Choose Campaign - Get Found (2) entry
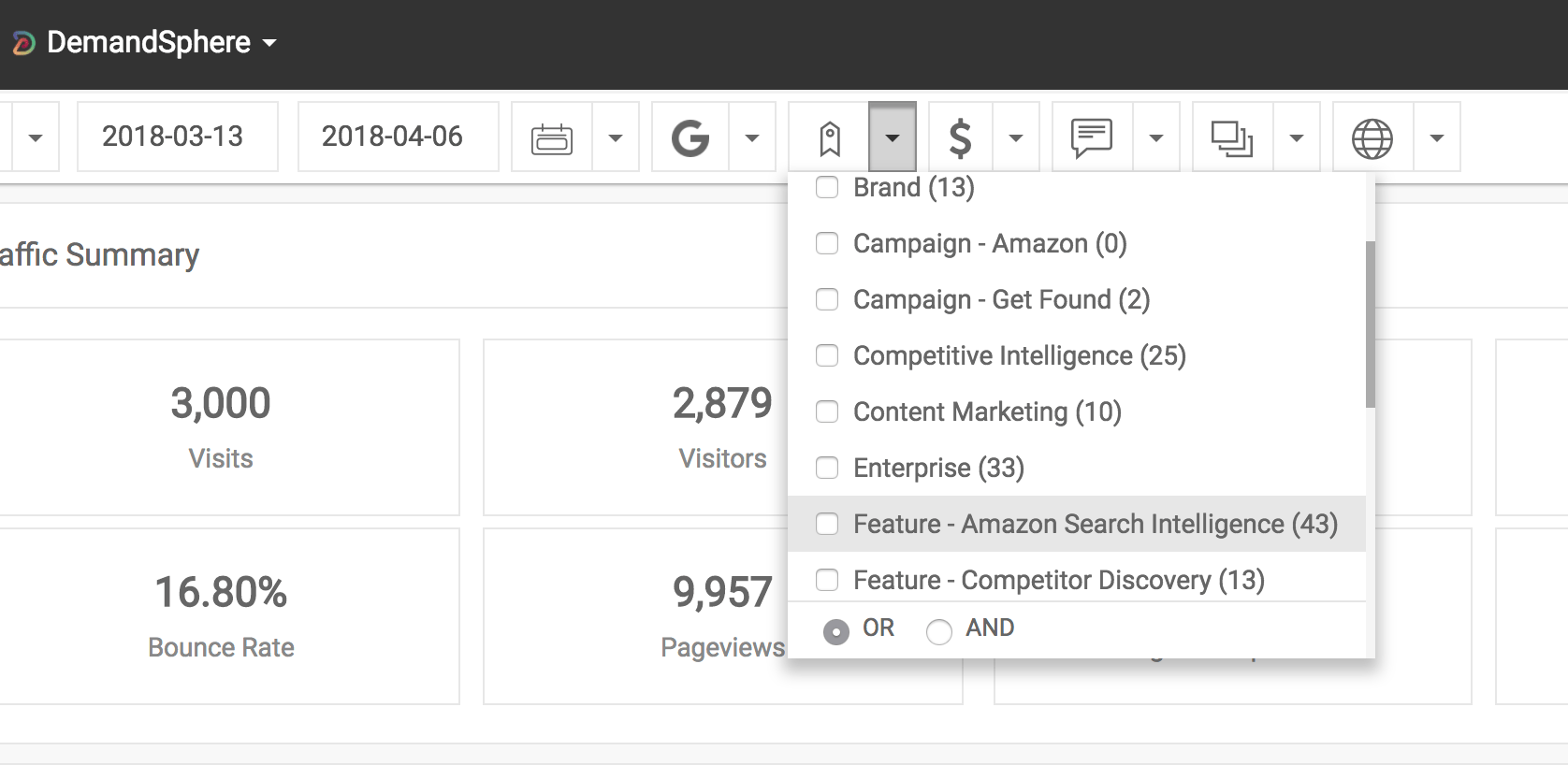 (x=1001, y=299)
